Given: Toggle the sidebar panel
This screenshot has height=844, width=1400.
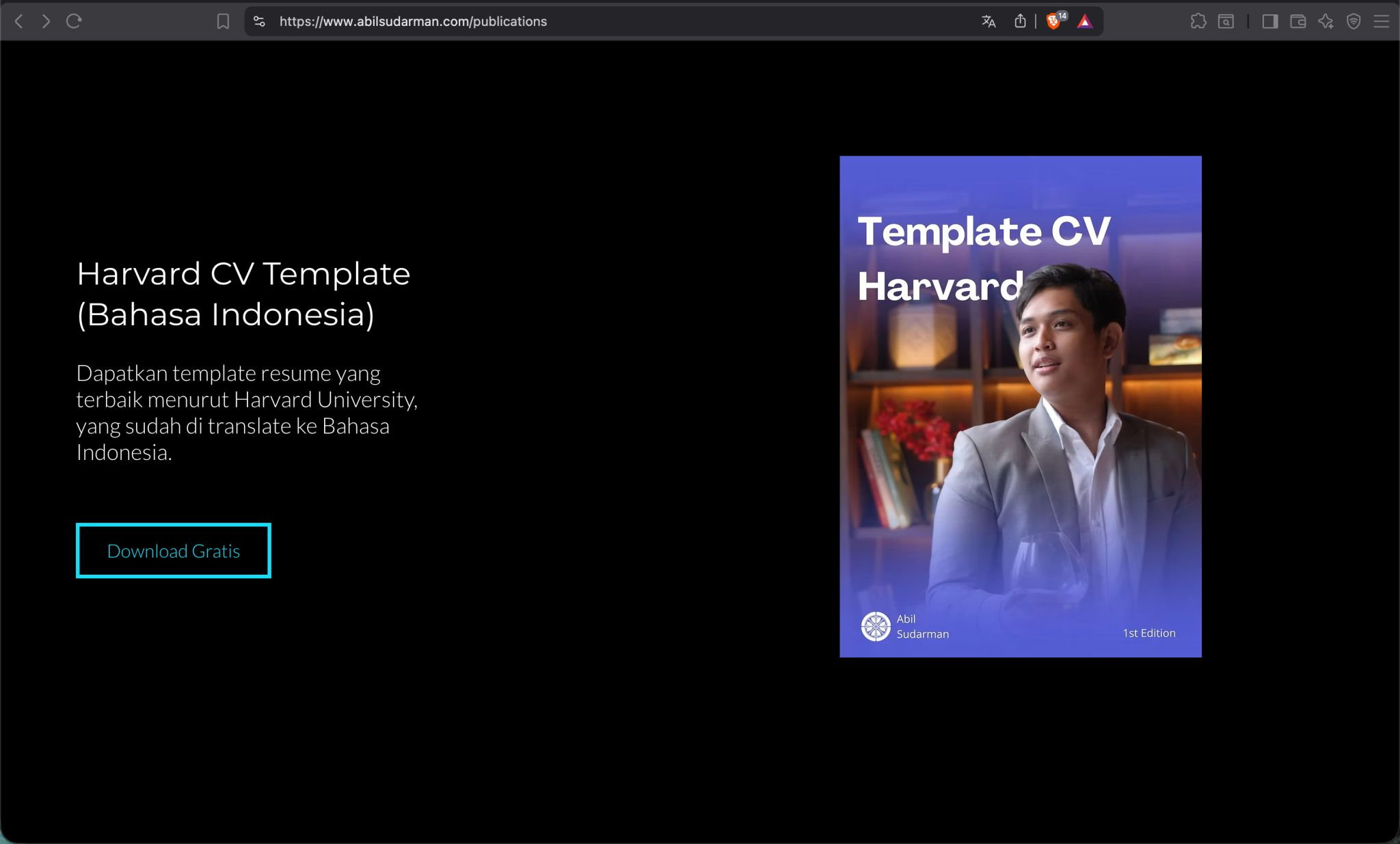Looking at the screenshot, I should [1270, 21].
